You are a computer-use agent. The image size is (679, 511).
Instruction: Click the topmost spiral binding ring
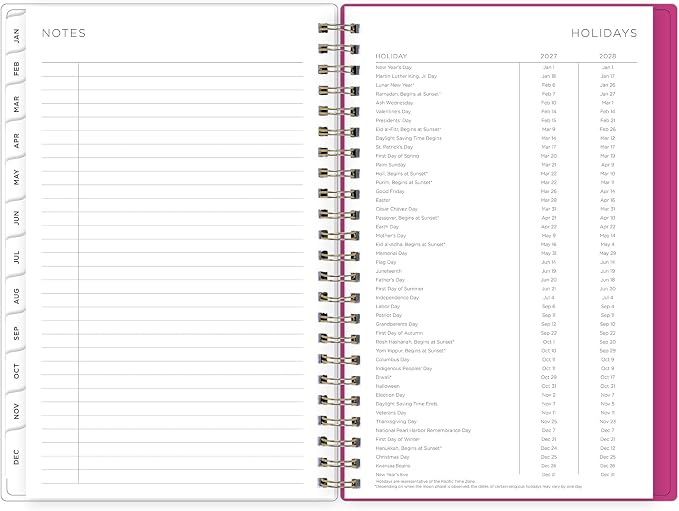[x=339, y=29]
